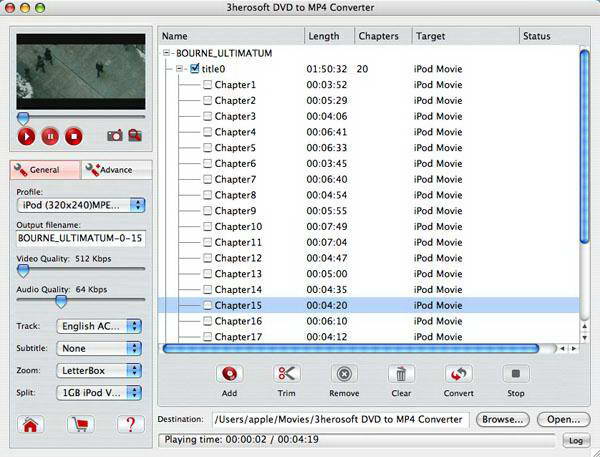Open the Track dropdown
Viewport: 600px width, 457px height.
(99, 326)
